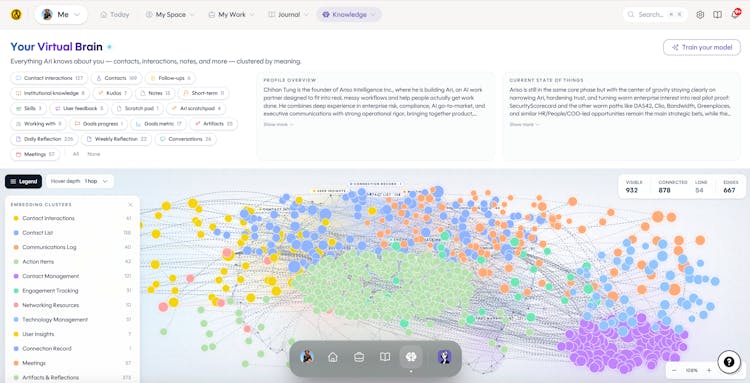Open the My Work menu
Screen dimensions: 750x383
[x=231, y=15]
